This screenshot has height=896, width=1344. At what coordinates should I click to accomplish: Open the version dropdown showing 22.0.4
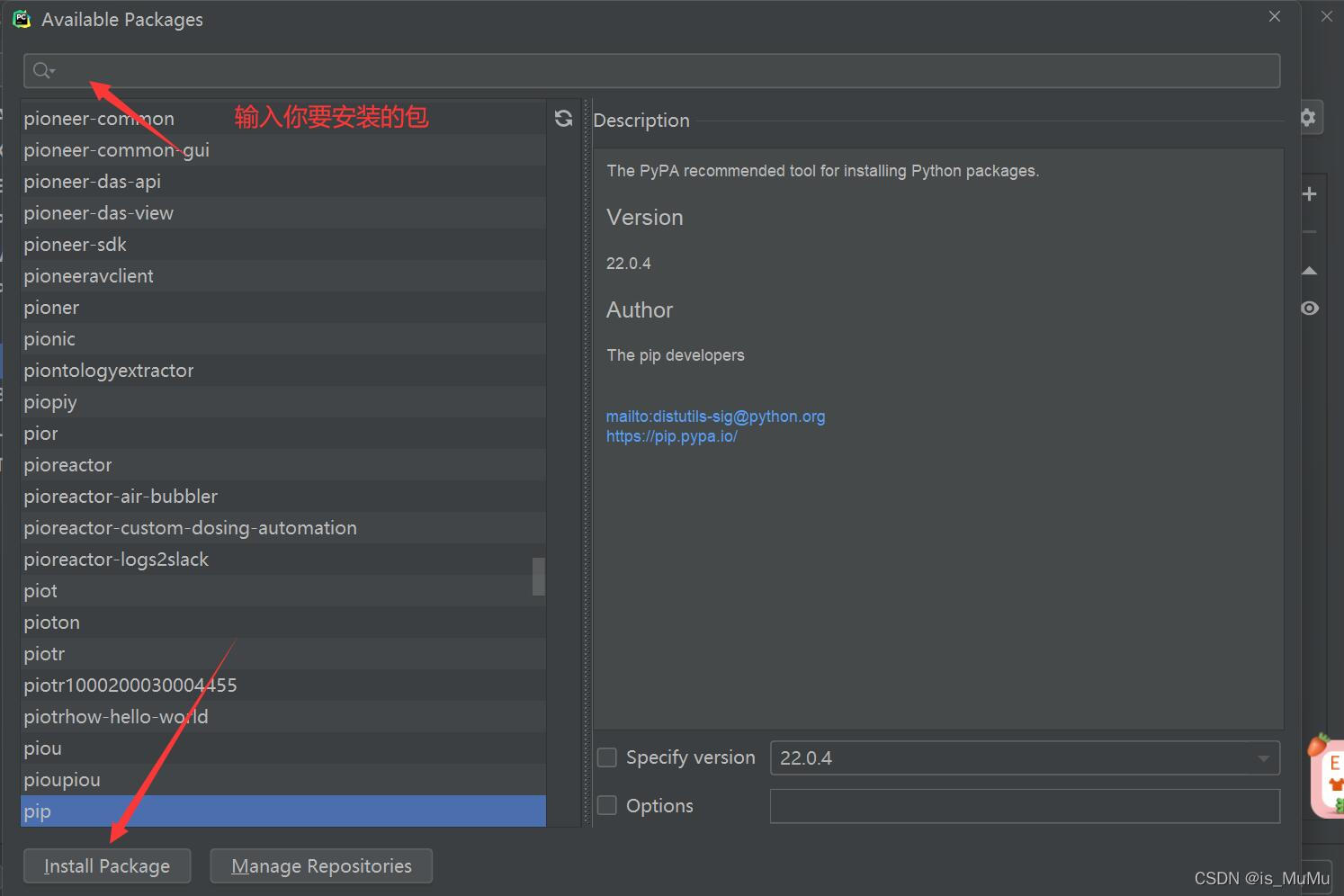tap(1025, 757)
